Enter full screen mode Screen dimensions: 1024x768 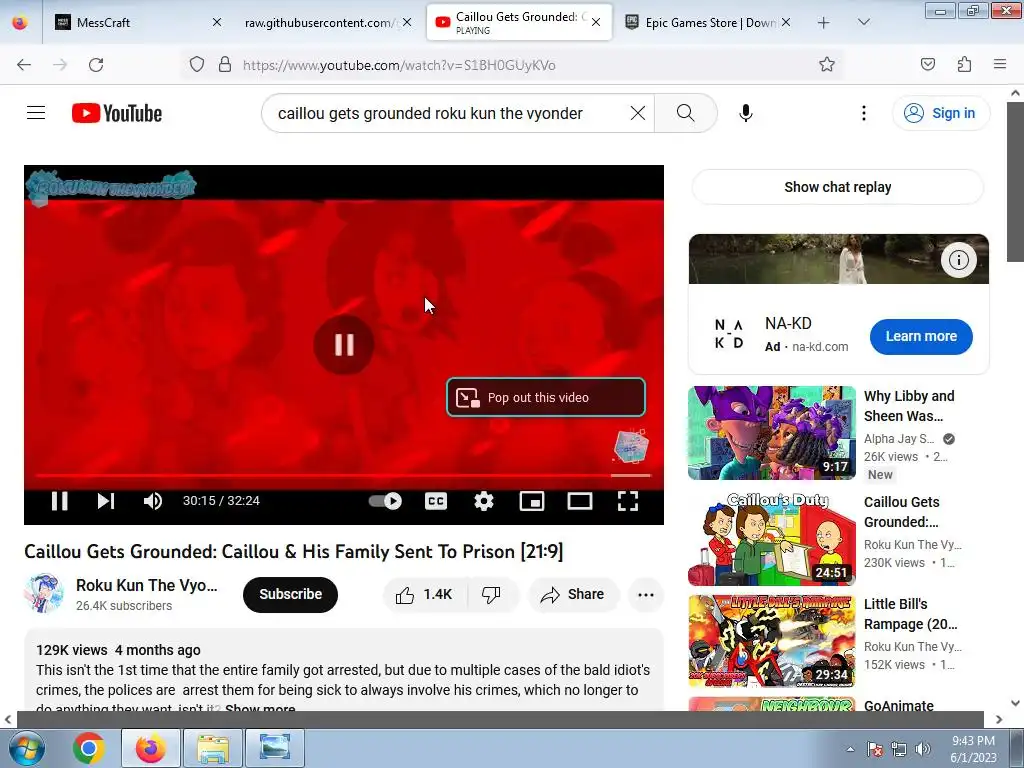click(628, 501)
